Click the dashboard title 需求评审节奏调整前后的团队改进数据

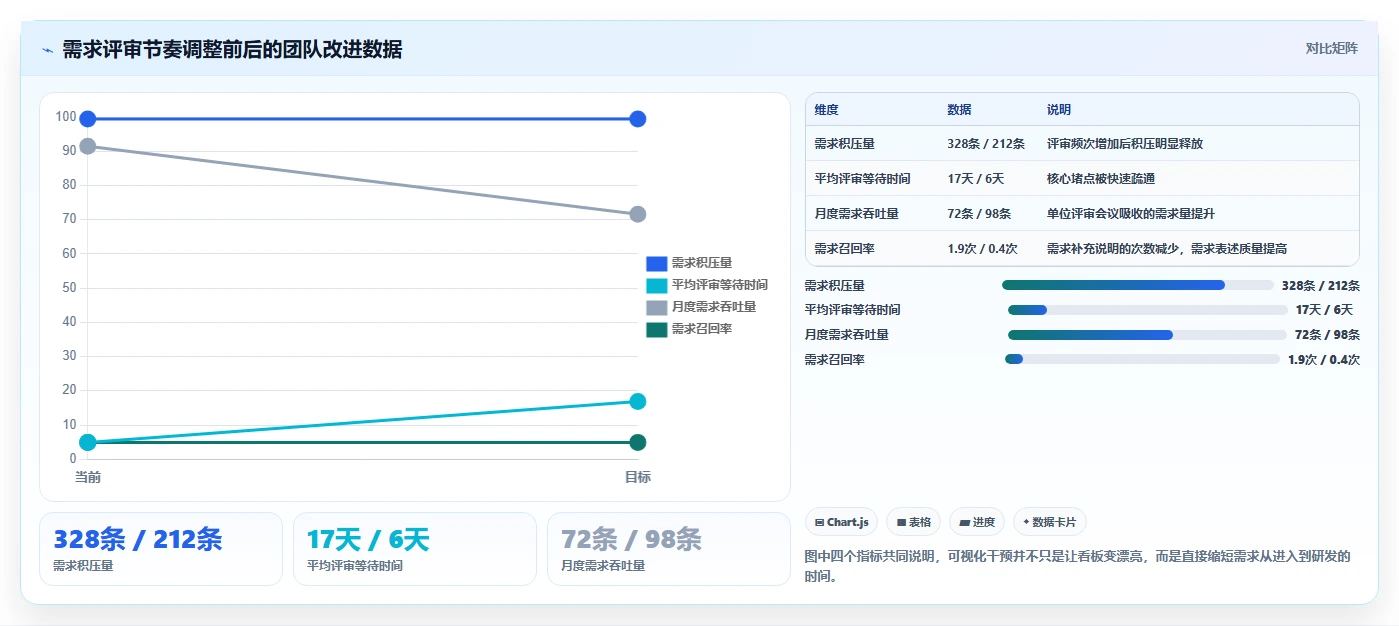232,50
